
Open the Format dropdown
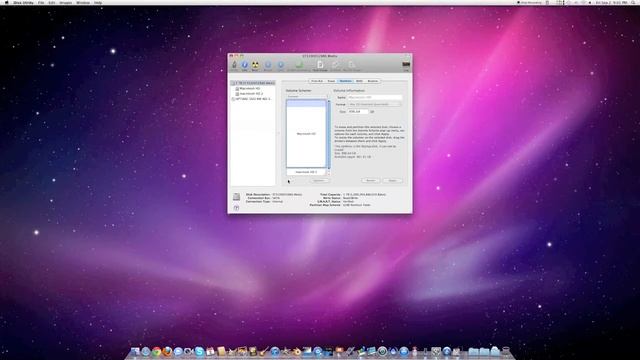click(374, 104)
